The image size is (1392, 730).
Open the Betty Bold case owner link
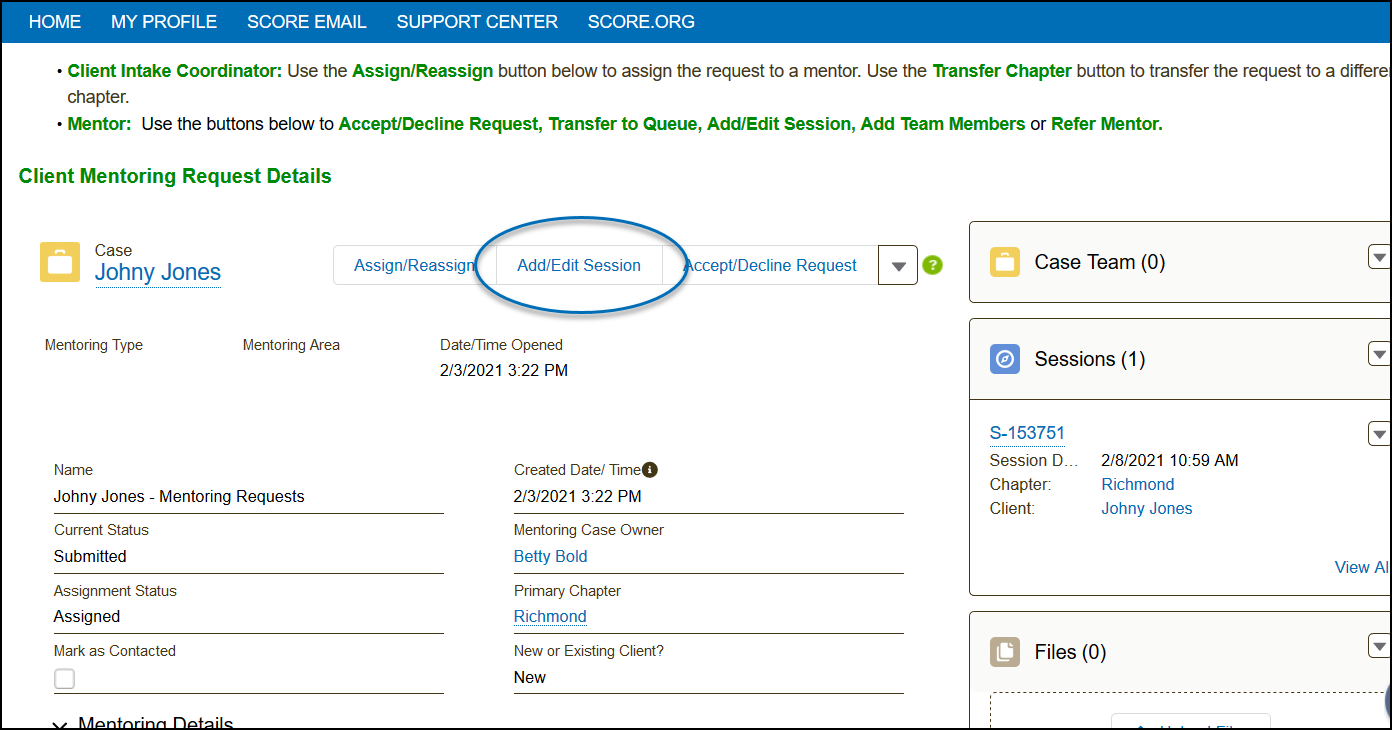(x=550, y=556)
